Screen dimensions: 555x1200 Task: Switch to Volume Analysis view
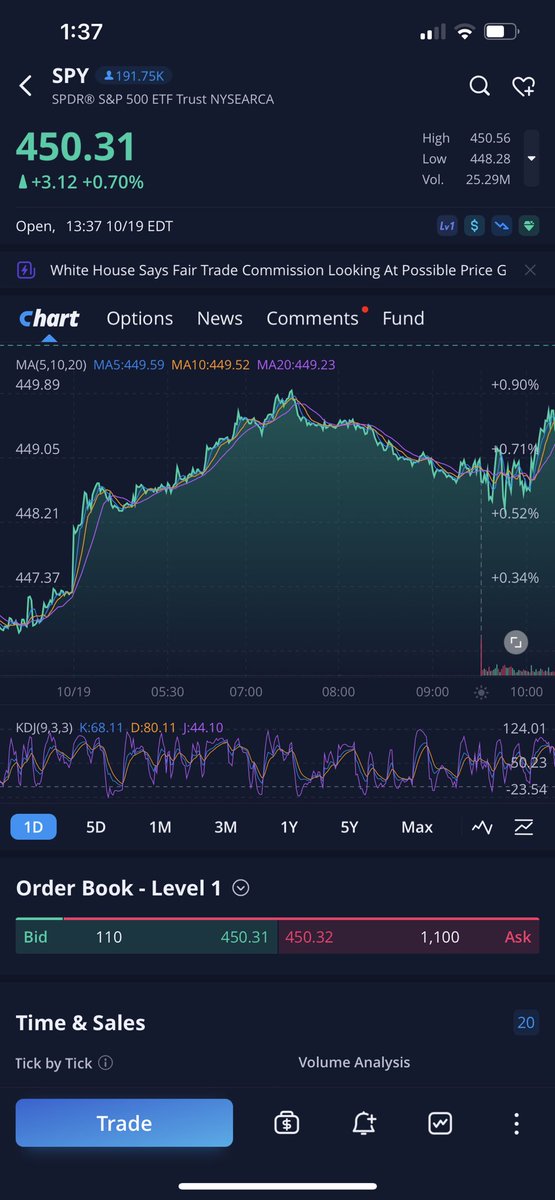354,1063
